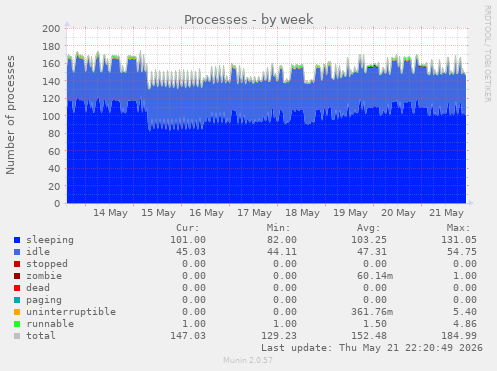Click the uninterruptible legend color swatch

pos(17,312)
